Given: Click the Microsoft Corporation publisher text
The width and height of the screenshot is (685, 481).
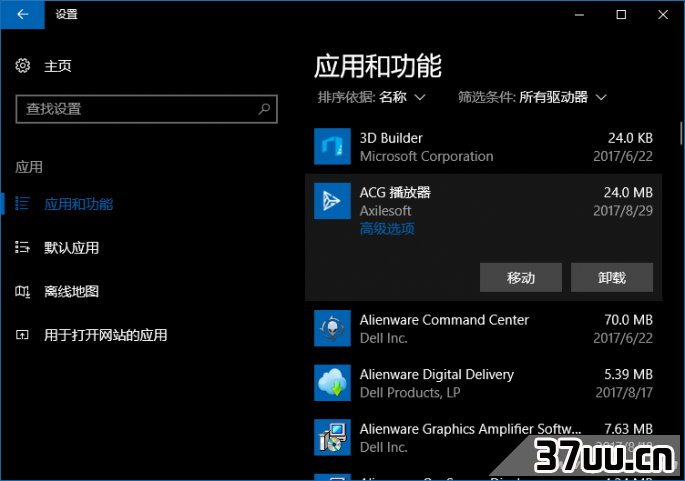Looking at the screenshot, I should tap(426, 156).
